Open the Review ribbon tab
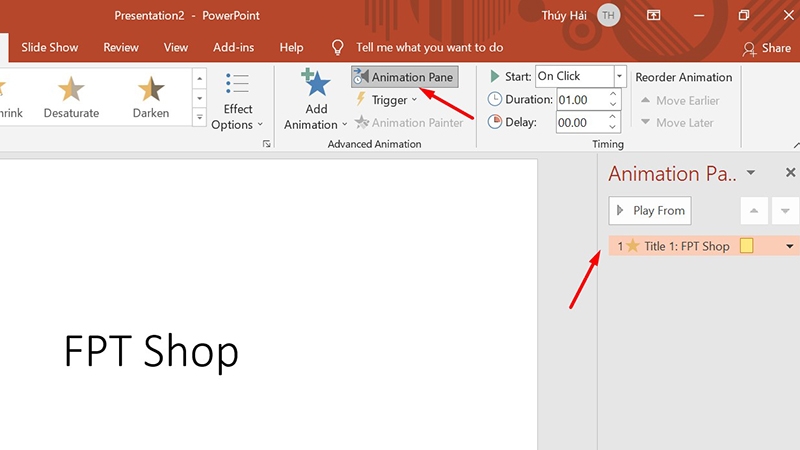The width and height of the screenshot is (800, 450). (121, 47)
